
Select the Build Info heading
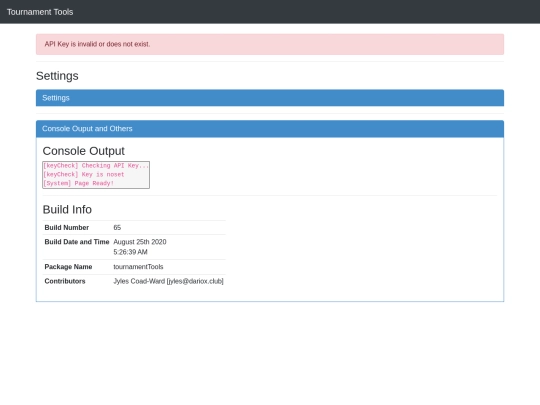[67, 209]
